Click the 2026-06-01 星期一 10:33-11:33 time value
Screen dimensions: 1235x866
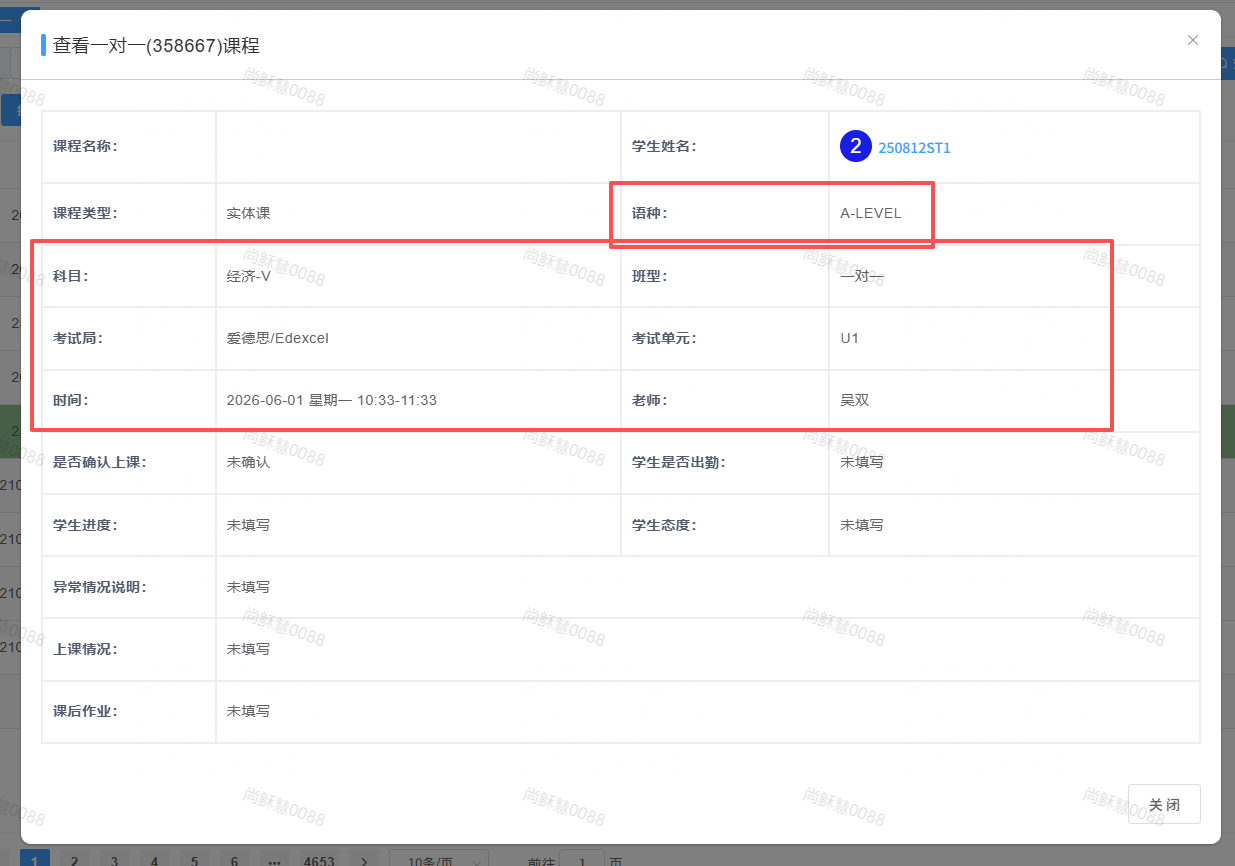[332, 400]
